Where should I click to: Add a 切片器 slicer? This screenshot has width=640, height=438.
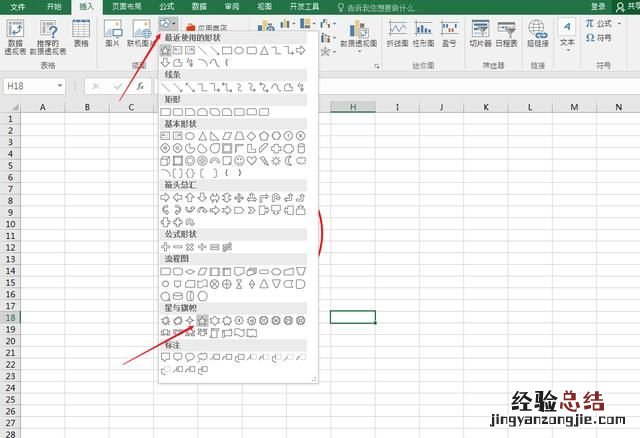click(x=480, y=34)
